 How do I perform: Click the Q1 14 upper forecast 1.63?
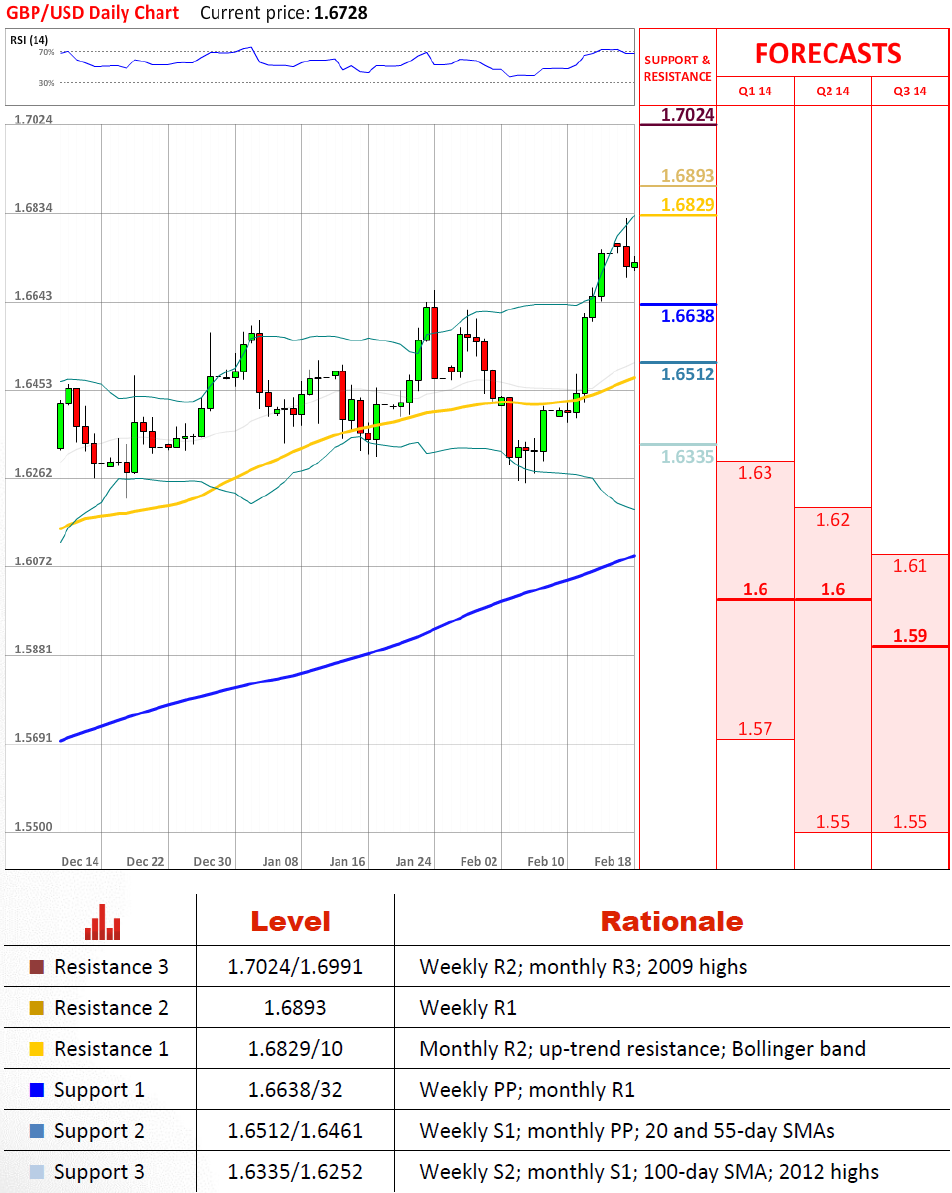coord(755,473)
